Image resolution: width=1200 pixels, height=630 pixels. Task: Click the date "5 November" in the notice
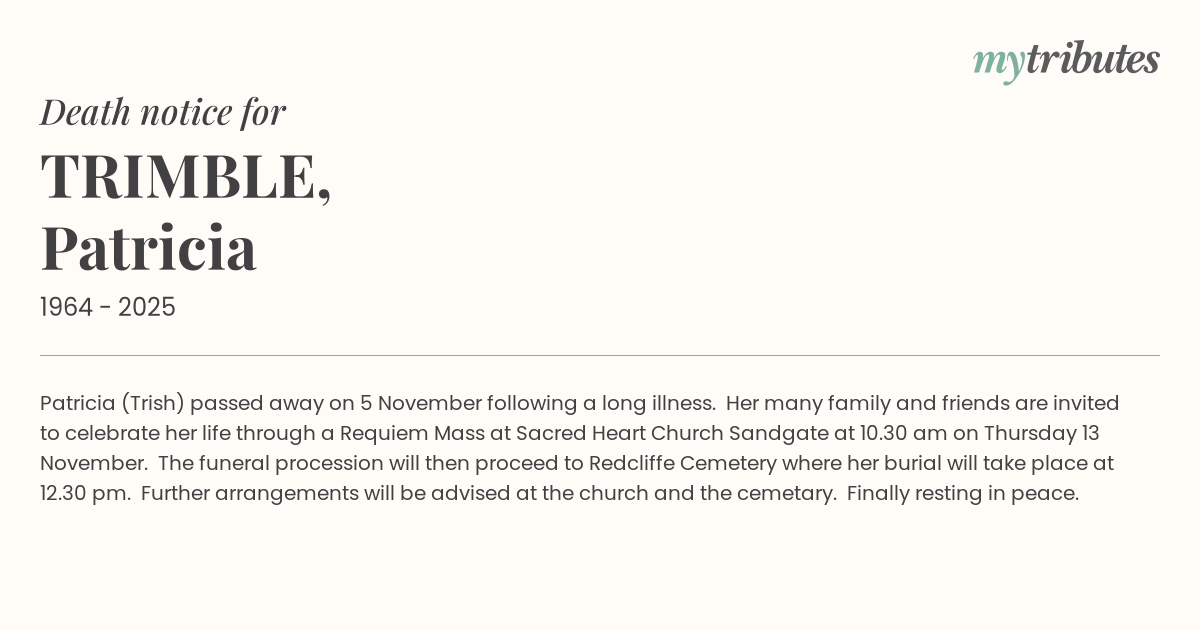click(x=415, y=404)
